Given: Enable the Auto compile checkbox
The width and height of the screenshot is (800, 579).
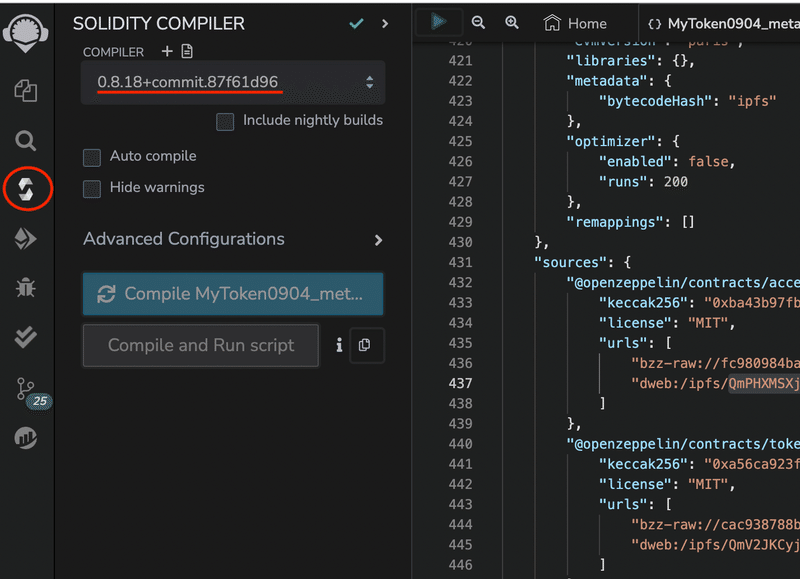Looking at the screenshot, I should pos(92,157).
